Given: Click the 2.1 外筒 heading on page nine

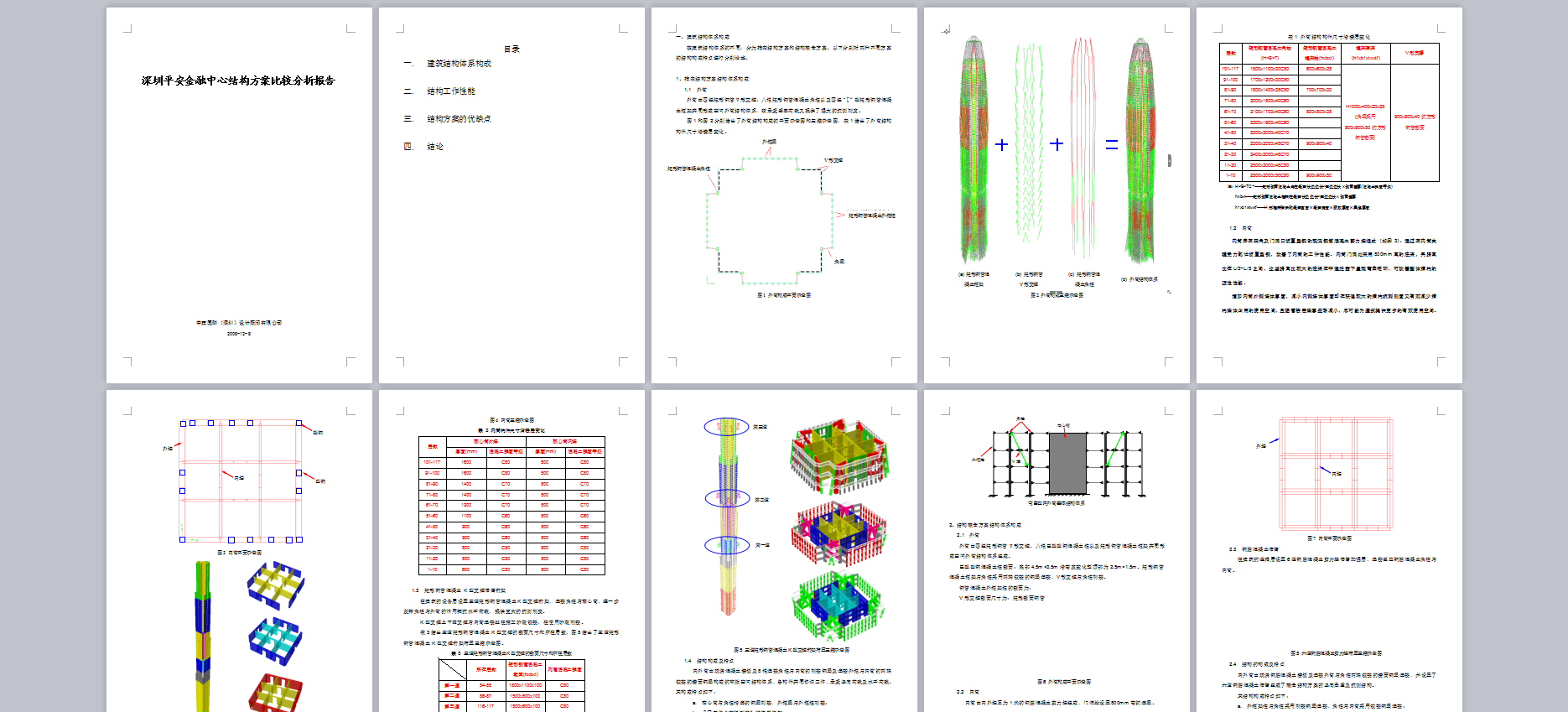Looking at the screenshot, I should click(x=968, y=535).
